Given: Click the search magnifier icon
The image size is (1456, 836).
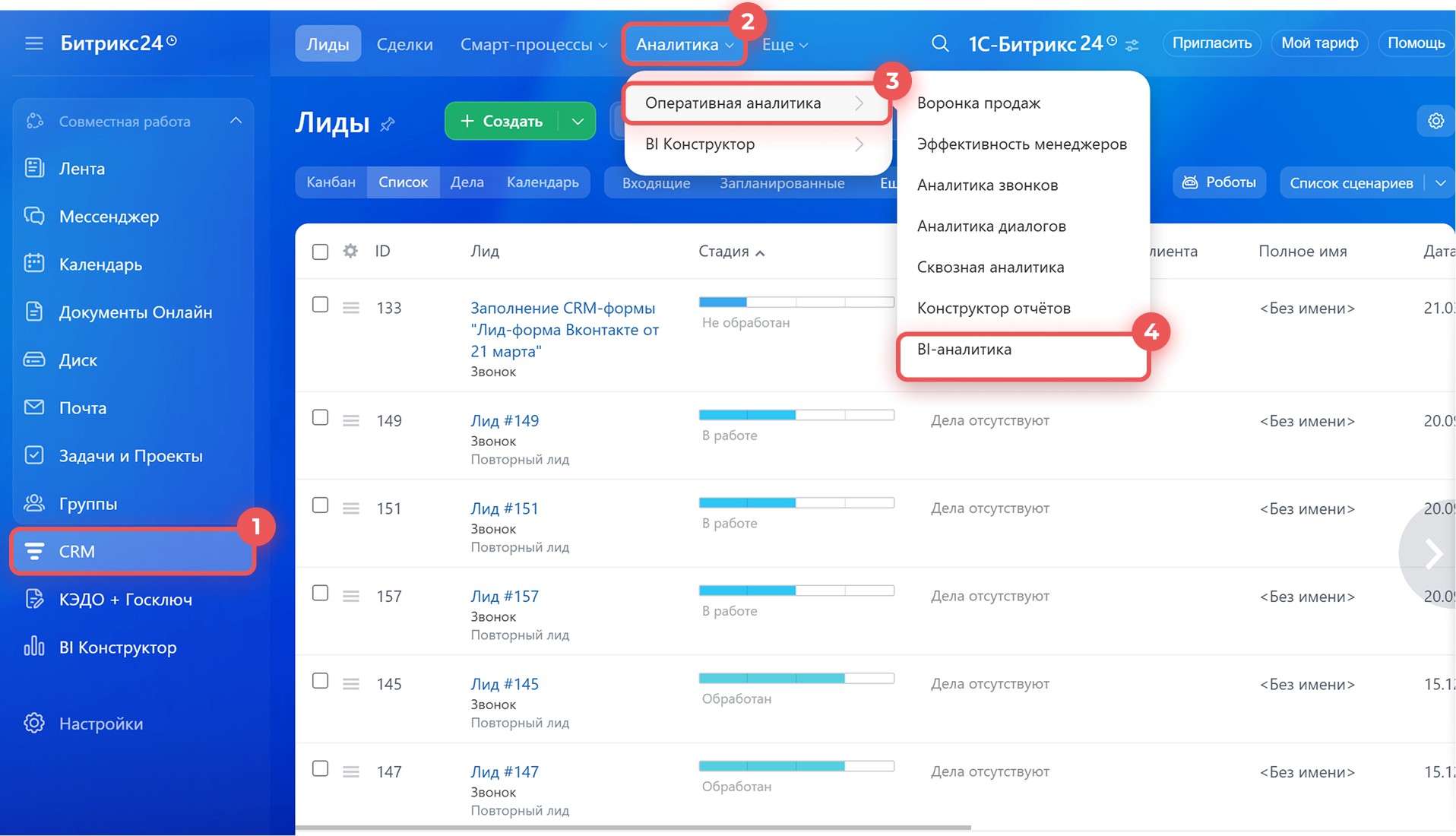Looking at the screenshot, I should [940, 43].
